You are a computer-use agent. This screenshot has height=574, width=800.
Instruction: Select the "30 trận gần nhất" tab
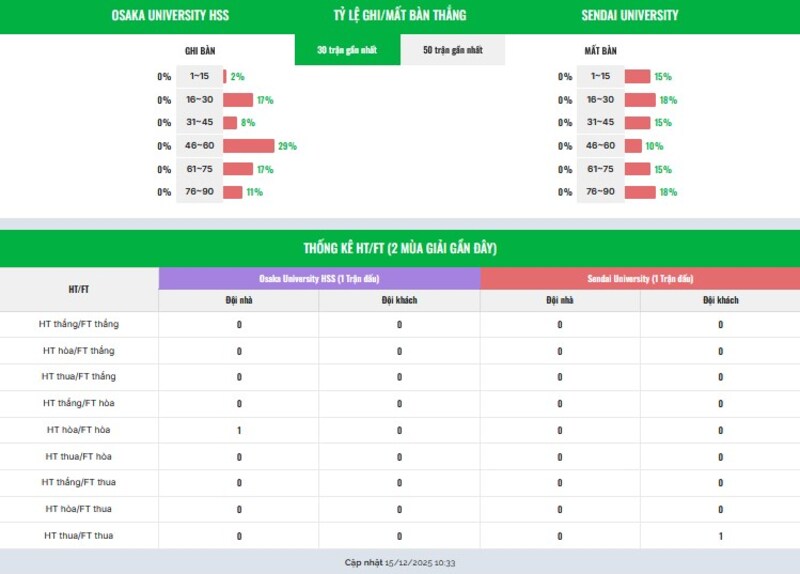pyautogui.click(x=347, y=50)
